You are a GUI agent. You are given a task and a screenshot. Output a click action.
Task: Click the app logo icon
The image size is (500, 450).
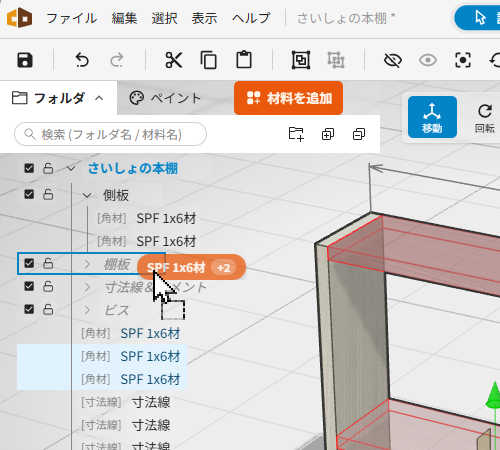[x=20, y=18]
